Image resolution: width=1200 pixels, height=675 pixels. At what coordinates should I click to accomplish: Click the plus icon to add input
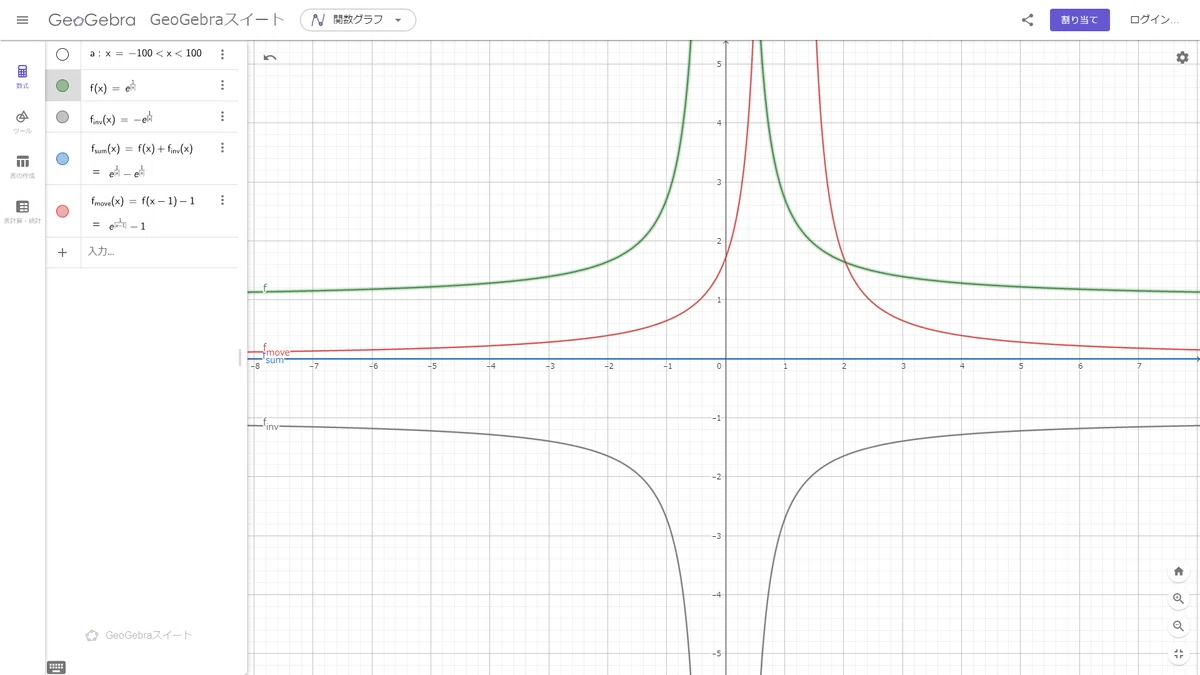(63, 252)
